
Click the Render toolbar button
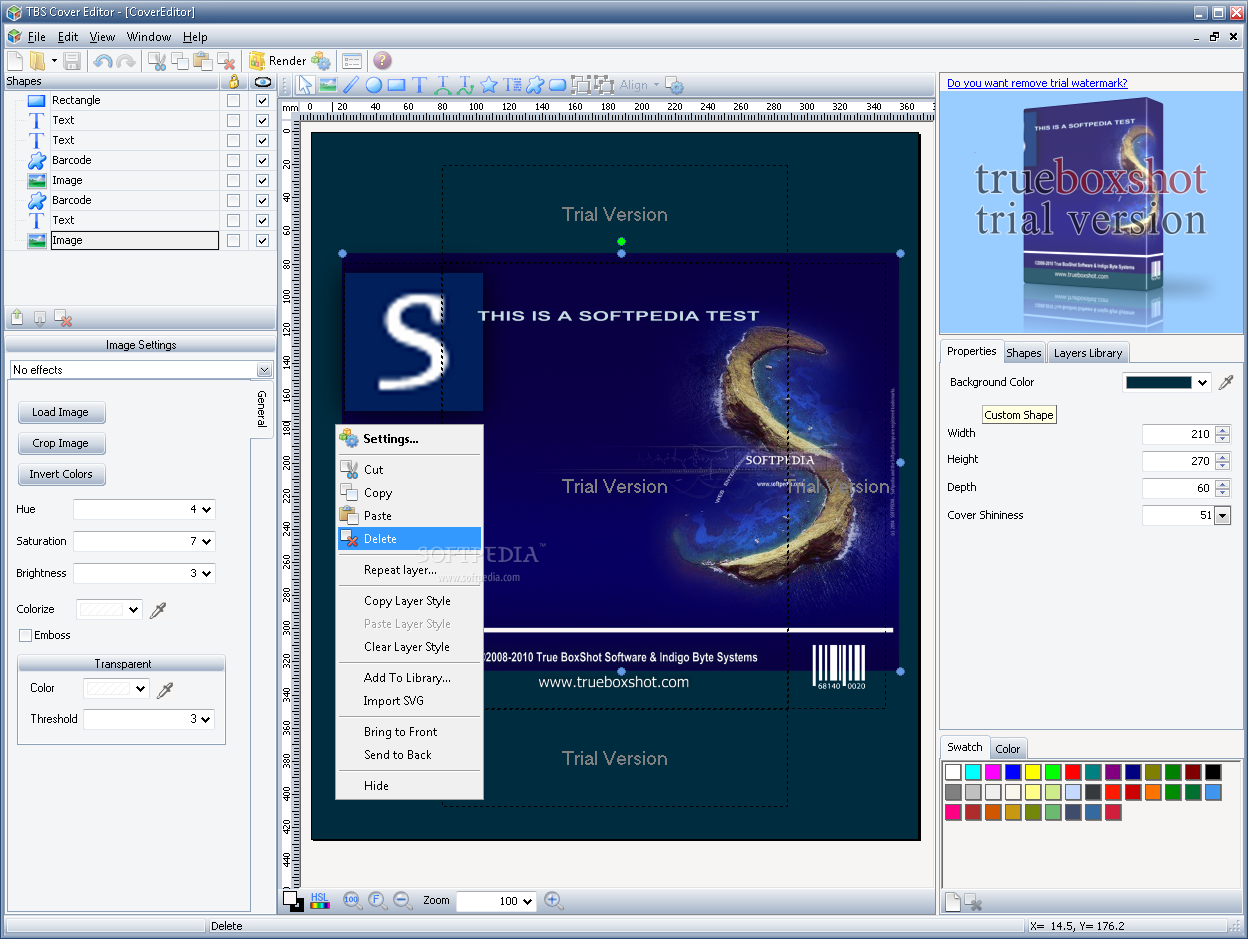[276, 61]
